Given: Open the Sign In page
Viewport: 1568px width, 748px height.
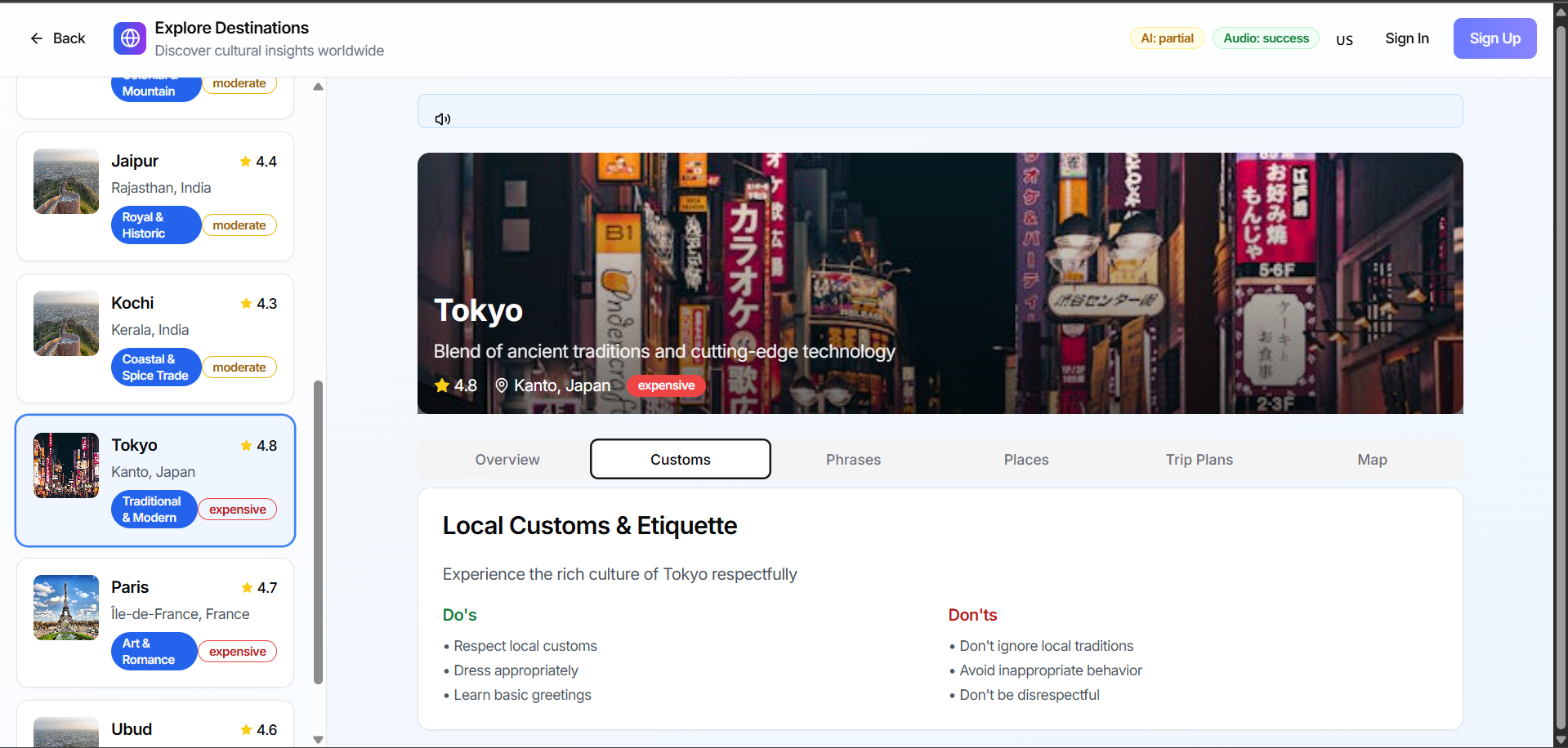Looking at the screenshot, I should tap(1407, 38).
